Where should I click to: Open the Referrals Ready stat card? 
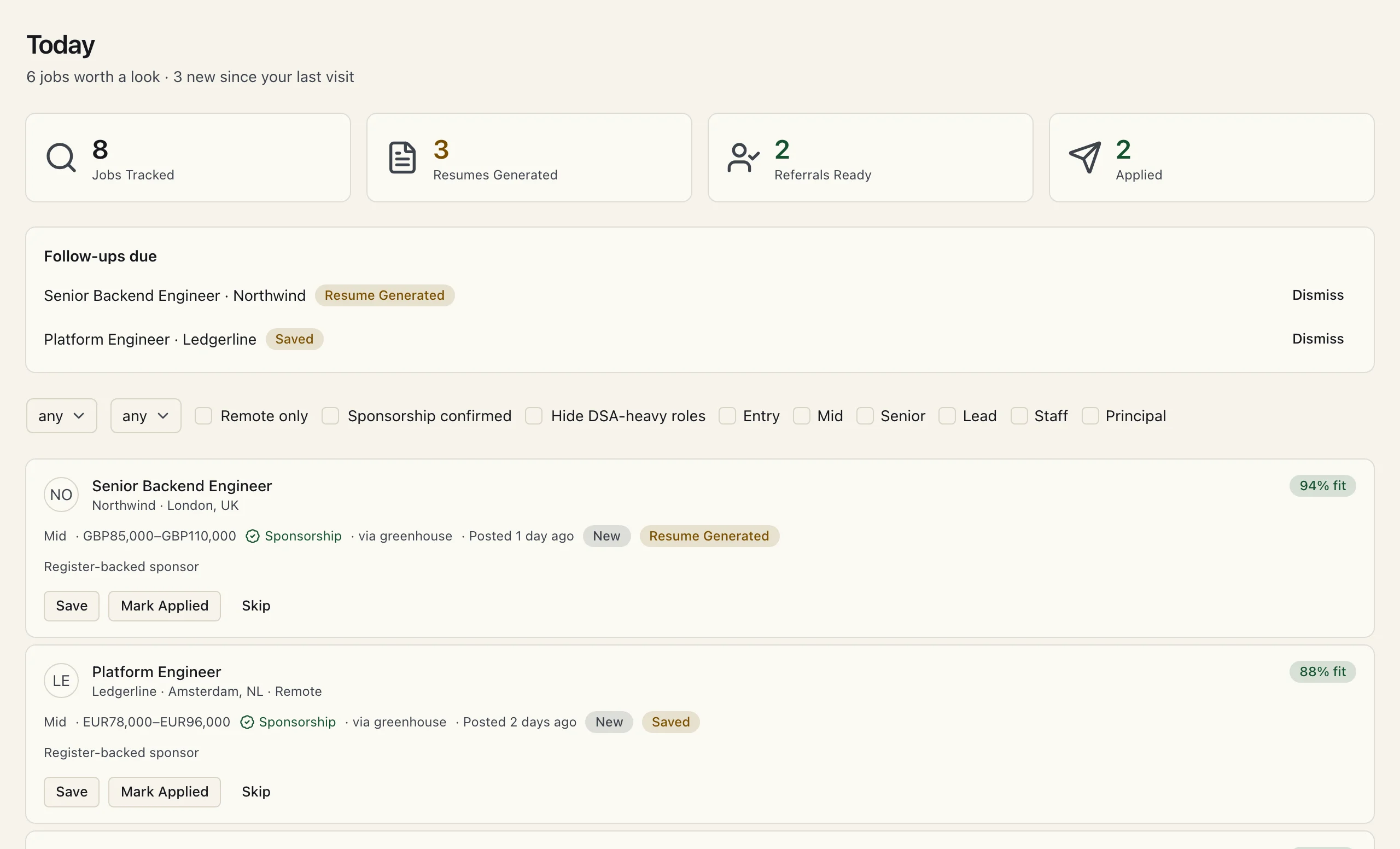[871, 158]
